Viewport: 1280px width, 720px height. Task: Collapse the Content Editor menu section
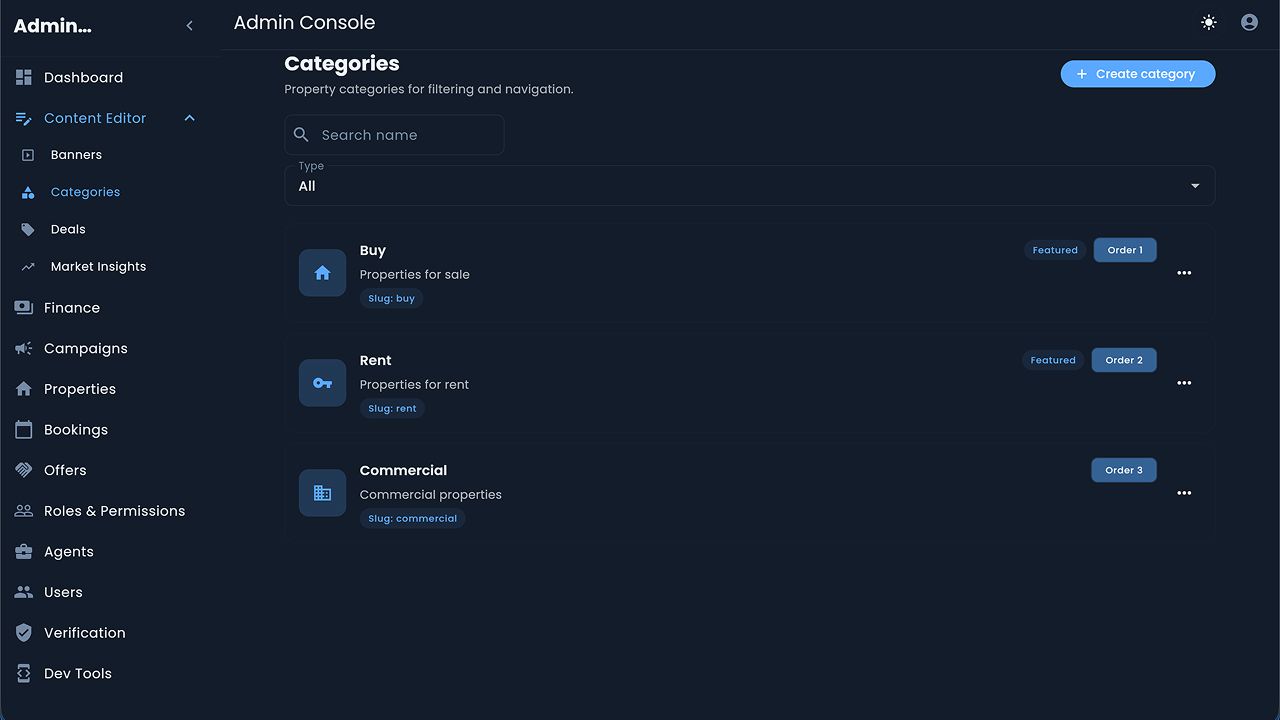(190, 118)
